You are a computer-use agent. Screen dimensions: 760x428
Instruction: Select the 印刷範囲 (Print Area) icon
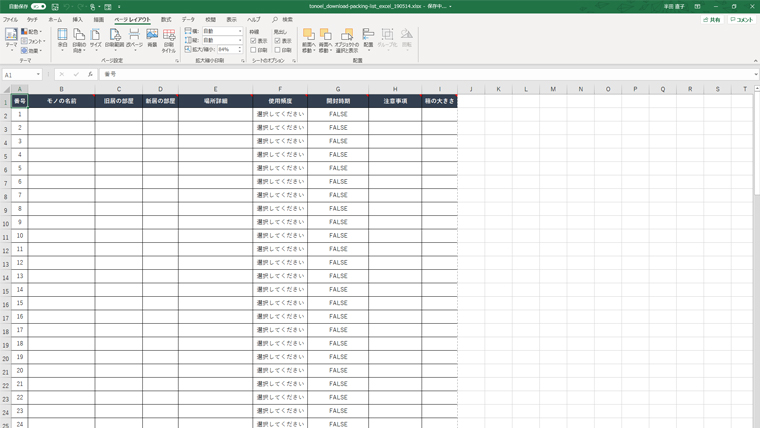[x=114, y=38]
